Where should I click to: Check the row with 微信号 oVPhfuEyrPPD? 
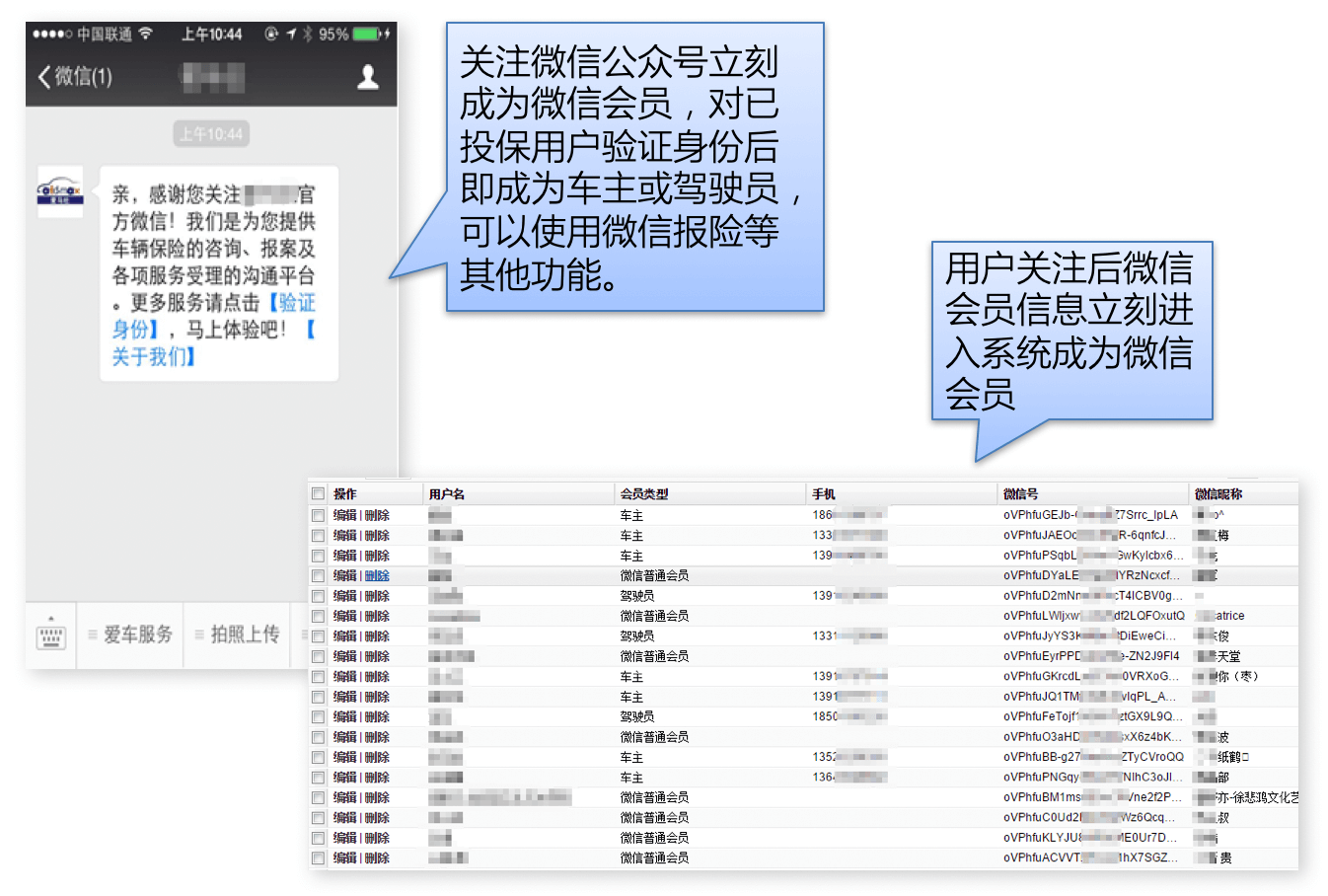(x=318, y=656)
